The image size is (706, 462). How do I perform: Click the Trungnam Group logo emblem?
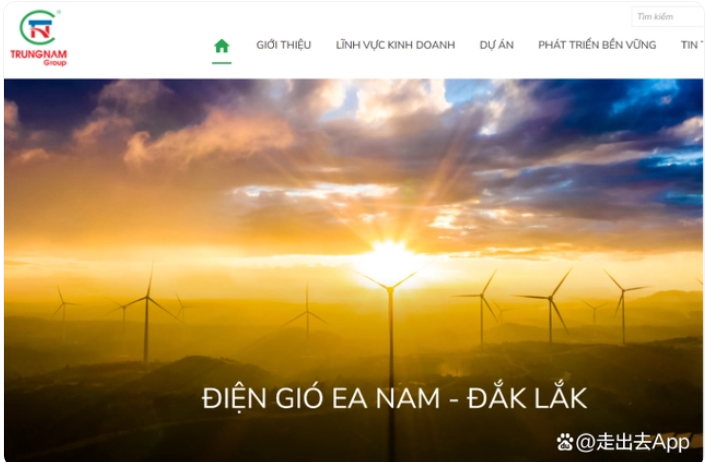37,28
